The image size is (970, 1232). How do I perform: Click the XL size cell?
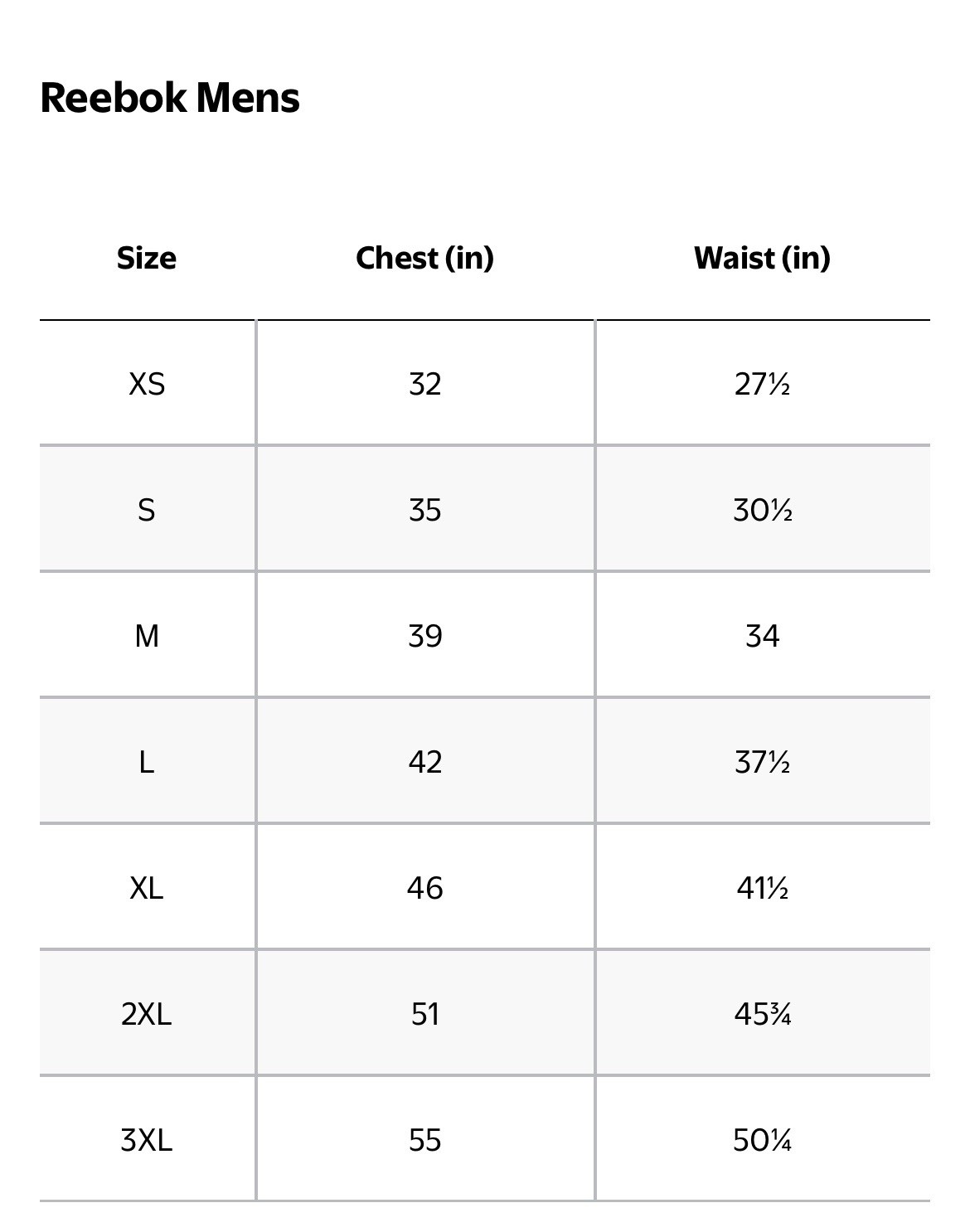click(x=147, y=888)
